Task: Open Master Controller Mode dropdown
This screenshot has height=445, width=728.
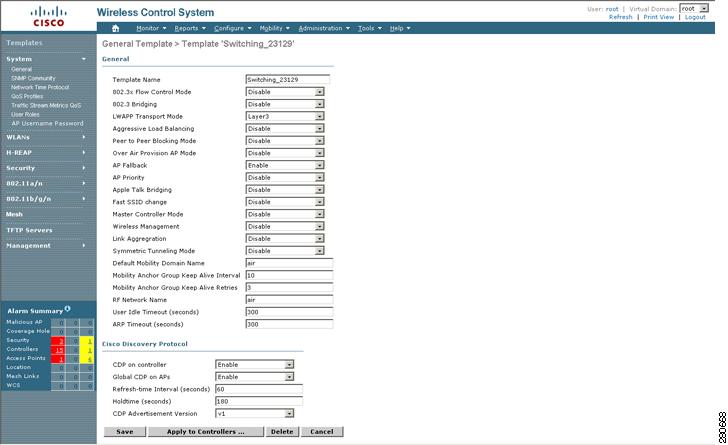Action: 285,214
